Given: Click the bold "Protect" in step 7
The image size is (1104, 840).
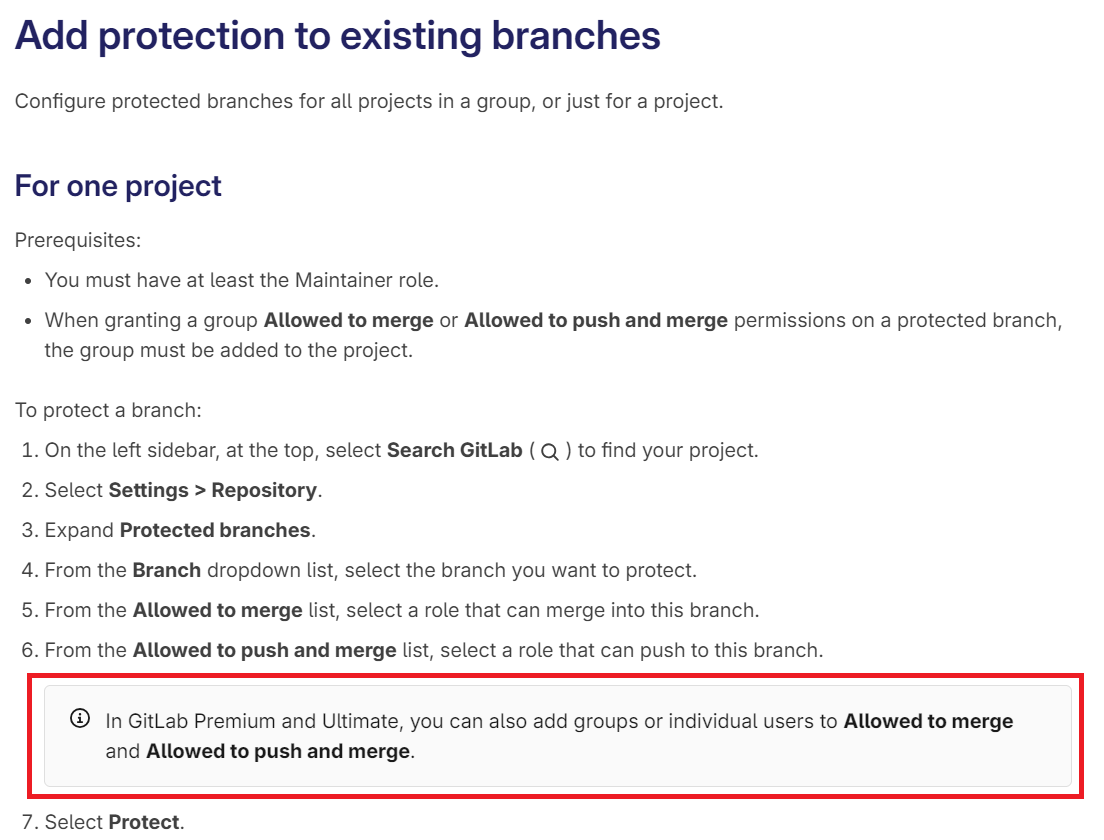Looking at the screenshot, I should [x=144, y=822].
